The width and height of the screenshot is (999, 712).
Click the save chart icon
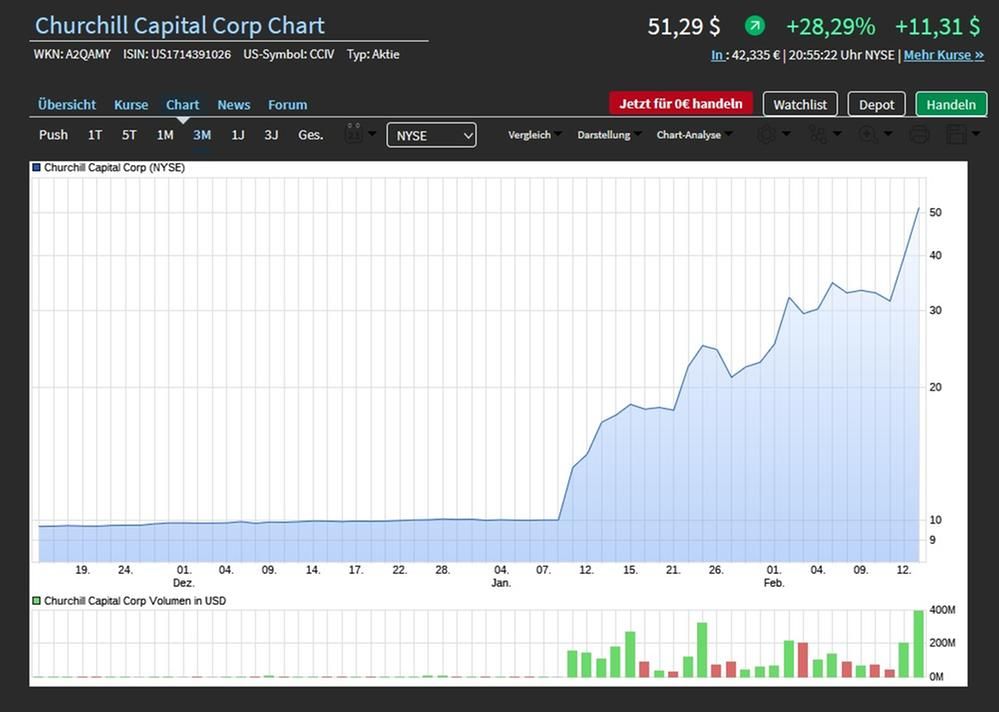click(958, 134)
